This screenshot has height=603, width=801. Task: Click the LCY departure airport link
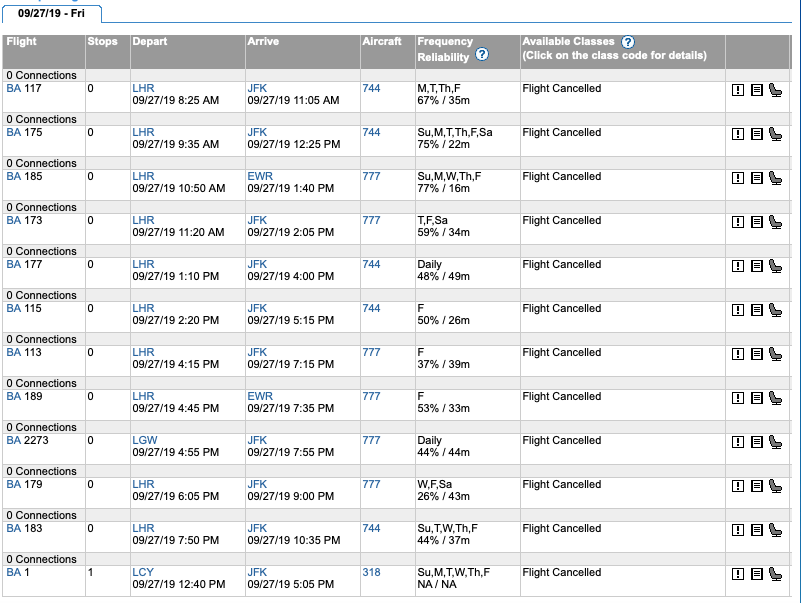[143, 572]
